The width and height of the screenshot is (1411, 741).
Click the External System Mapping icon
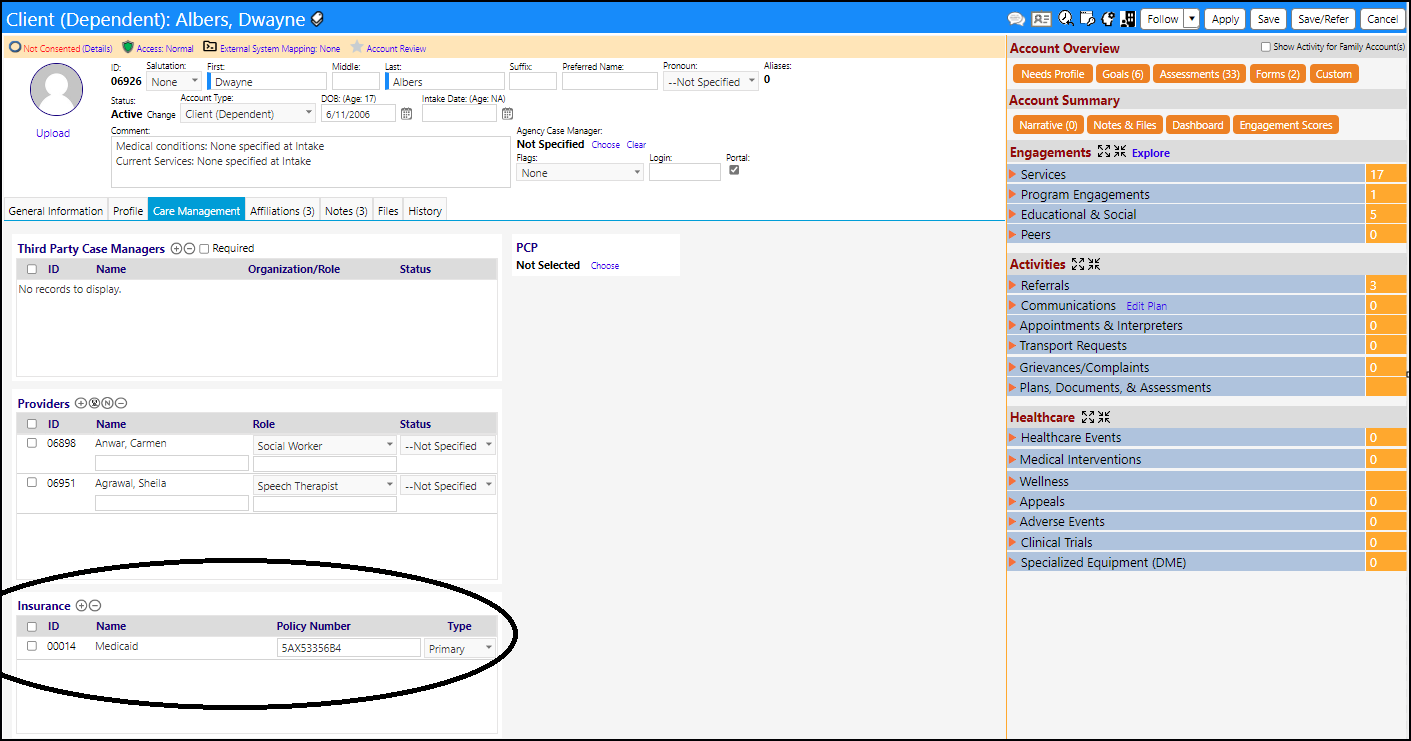(x=210, y=47)
